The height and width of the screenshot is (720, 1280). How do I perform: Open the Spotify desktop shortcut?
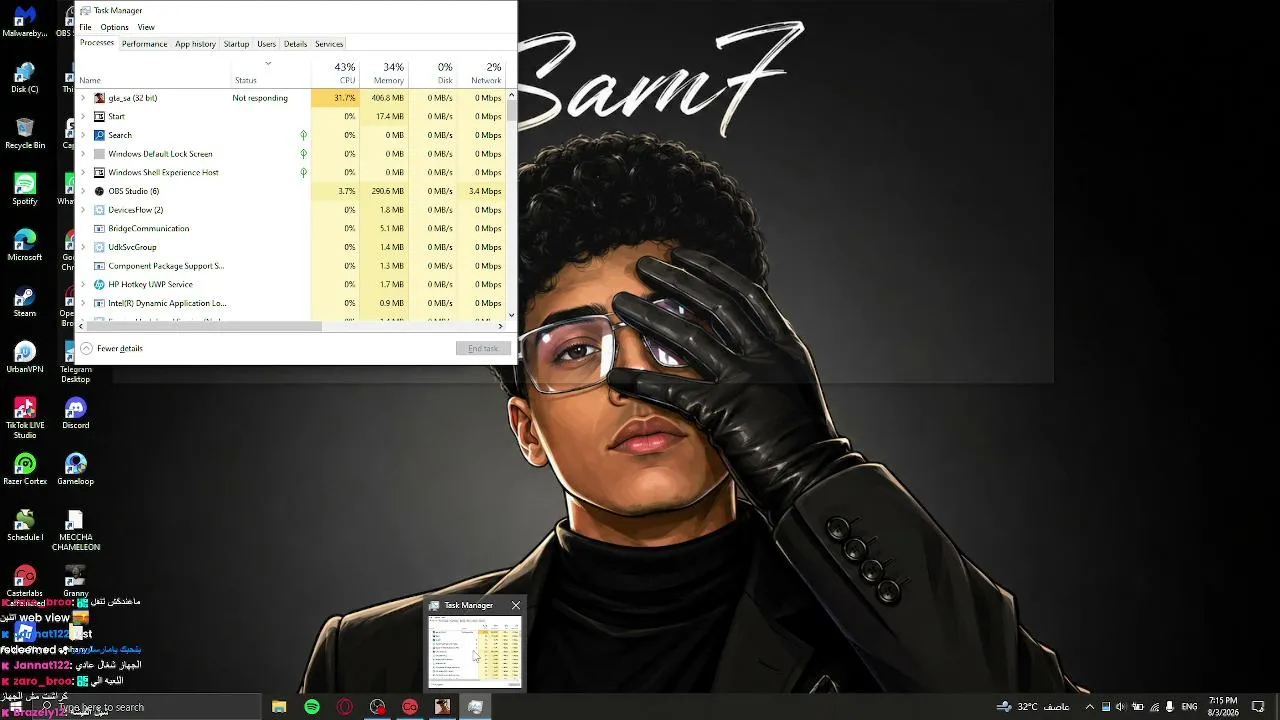pyautogui.click(x=24, y=189)
